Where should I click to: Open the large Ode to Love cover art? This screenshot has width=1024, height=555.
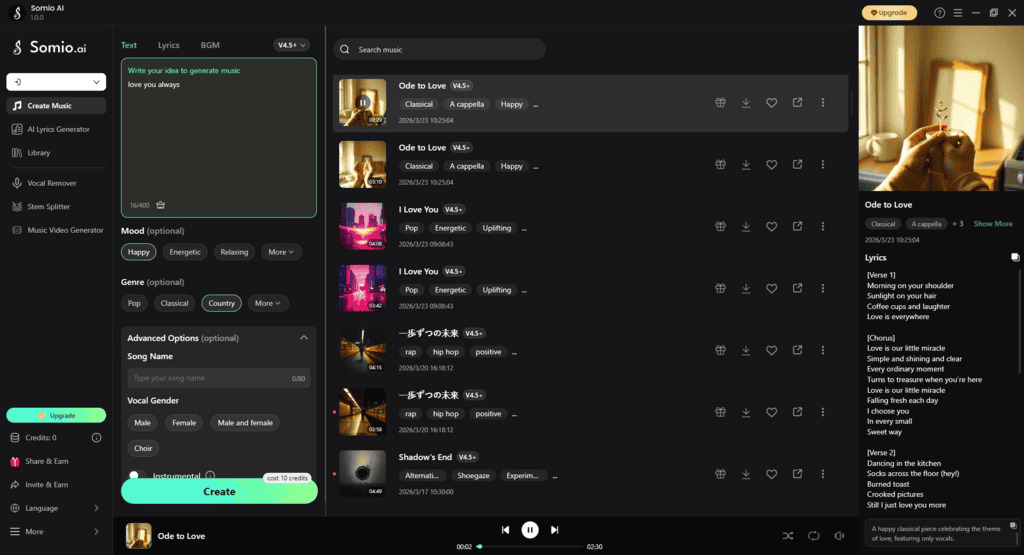(941, 108)
